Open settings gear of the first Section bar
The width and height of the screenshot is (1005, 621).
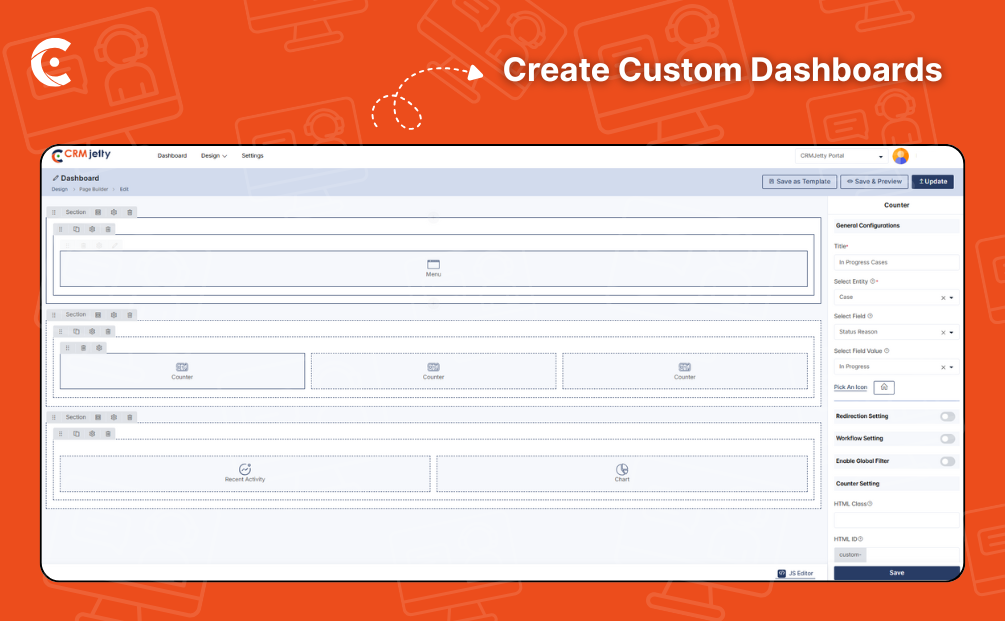(114, 212)
